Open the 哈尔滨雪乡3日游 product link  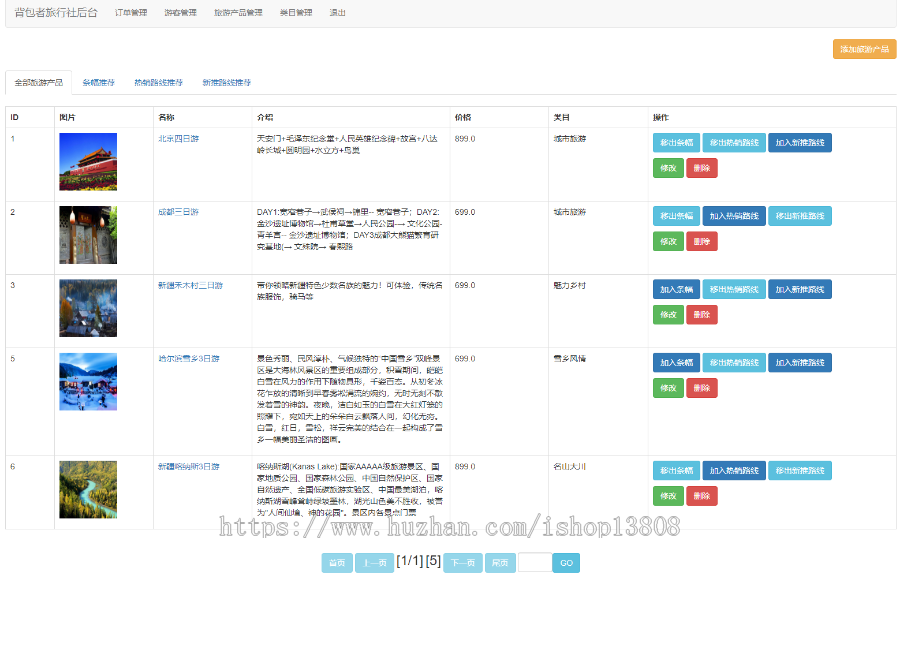(189, 359)
